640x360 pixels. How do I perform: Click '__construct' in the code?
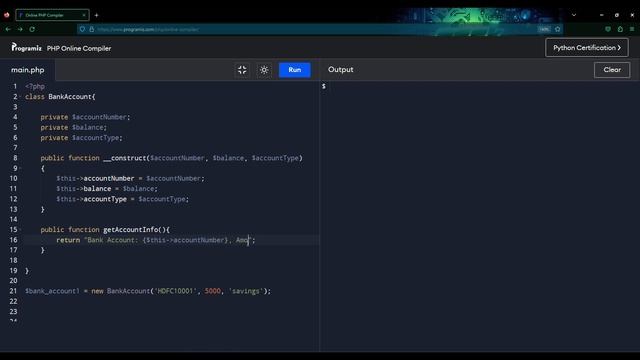click(124, 158)
